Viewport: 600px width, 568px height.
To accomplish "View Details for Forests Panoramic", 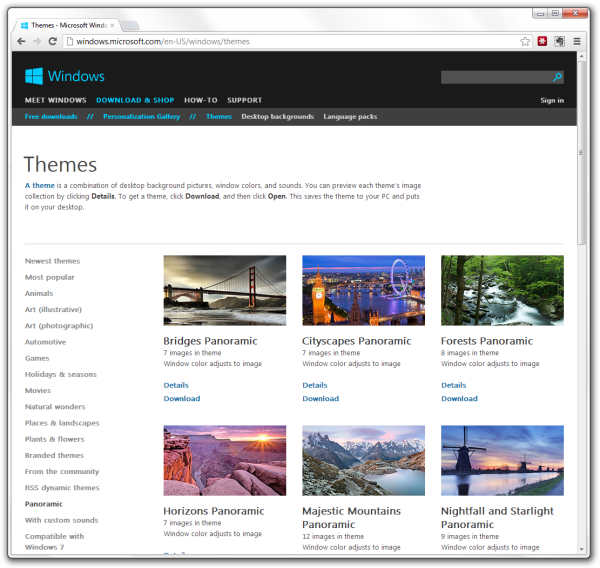I will (x=453, y=385).
